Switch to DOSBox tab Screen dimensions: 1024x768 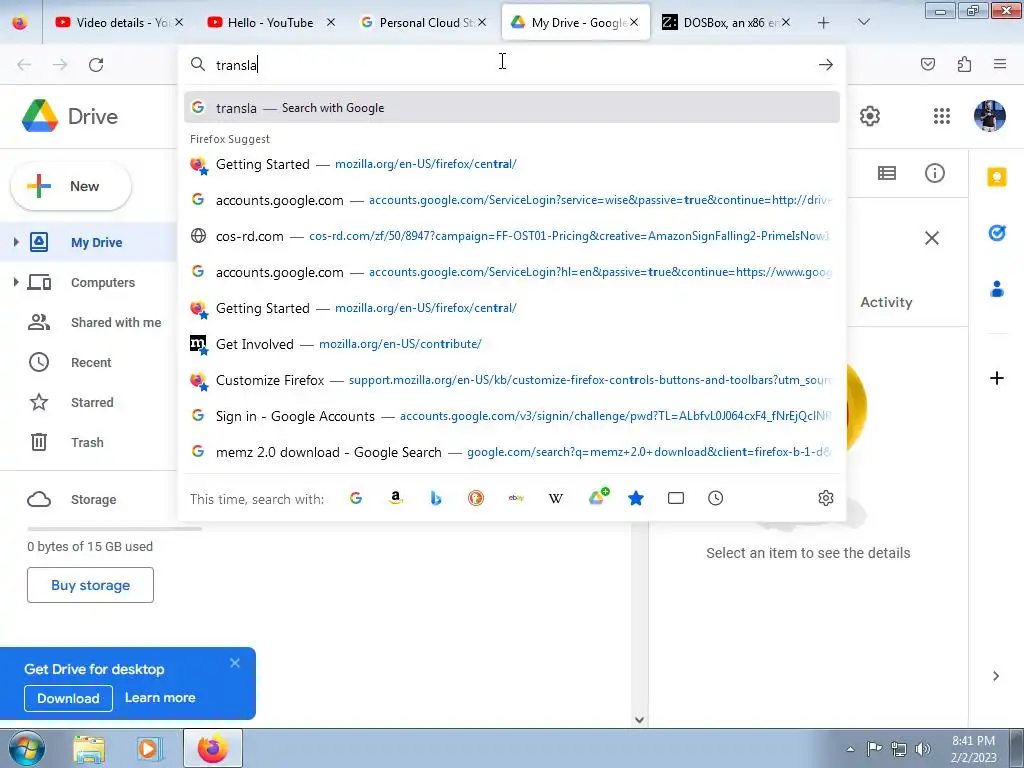(726, 22)
